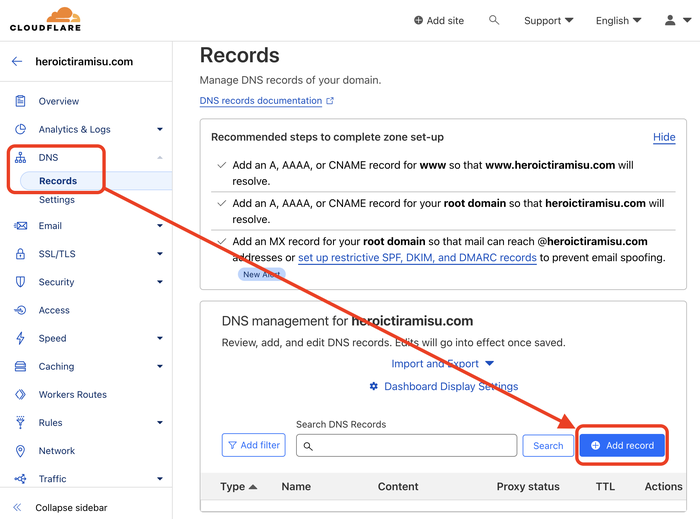The height and width of the screenshot is (519, 700).
Task: Click the Collapse sidebar double chevron icon
Action: pyautogui.click(x=17, y=507)
